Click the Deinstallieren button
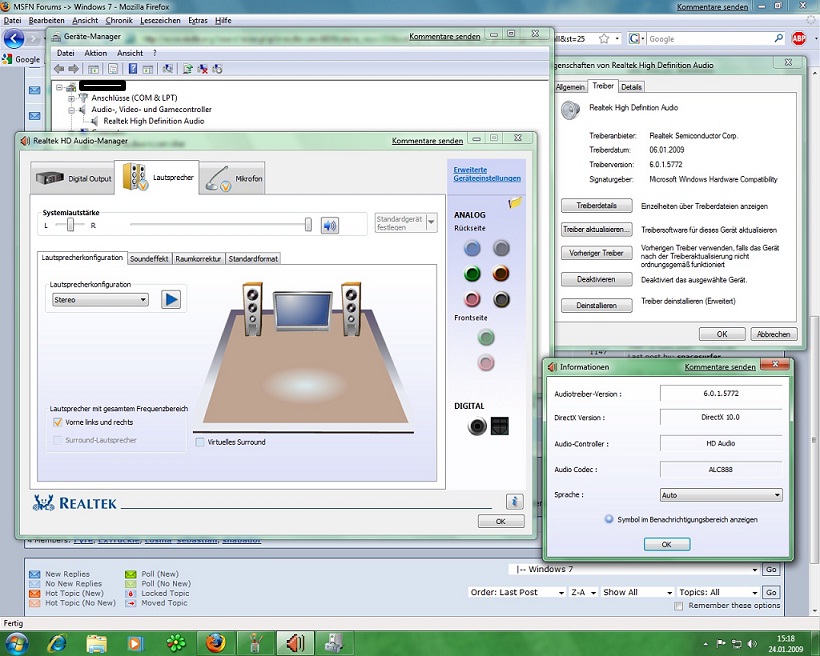Screen dimensions: 820x656 [597, 305]
